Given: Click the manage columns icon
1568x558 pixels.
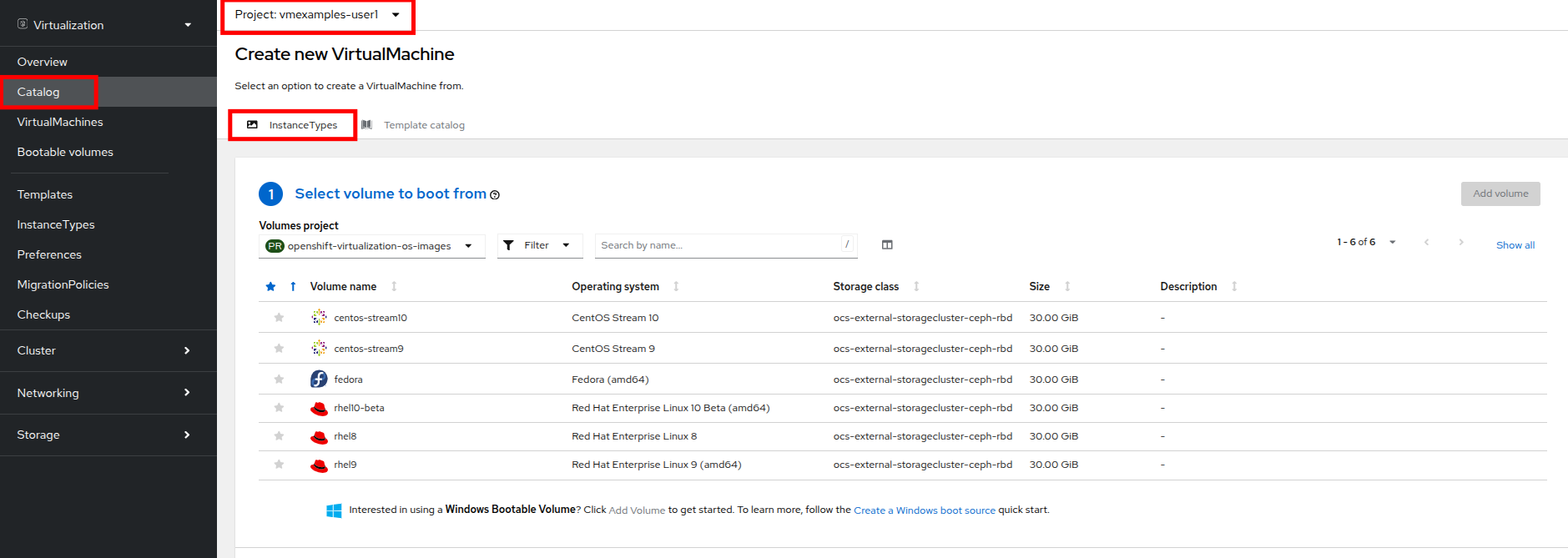Looking at the screenshot, I should [x=887, y=245].
